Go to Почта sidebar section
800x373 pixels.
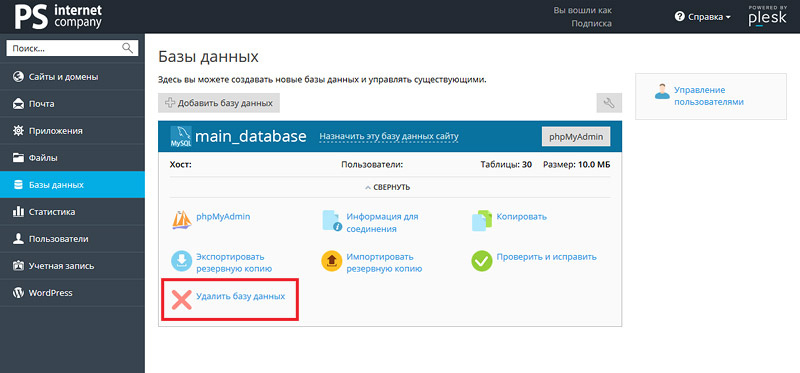pyautogui.click(x=72, y=104)
